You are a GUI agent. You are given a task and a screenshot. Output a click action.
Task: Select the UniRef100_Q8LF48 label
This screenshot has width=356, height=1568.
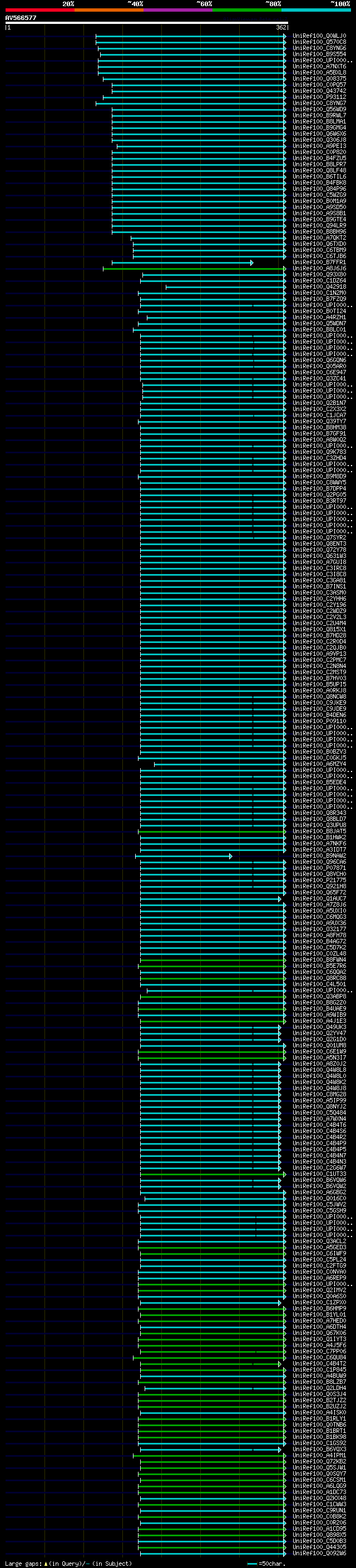[x=319, y=171]
